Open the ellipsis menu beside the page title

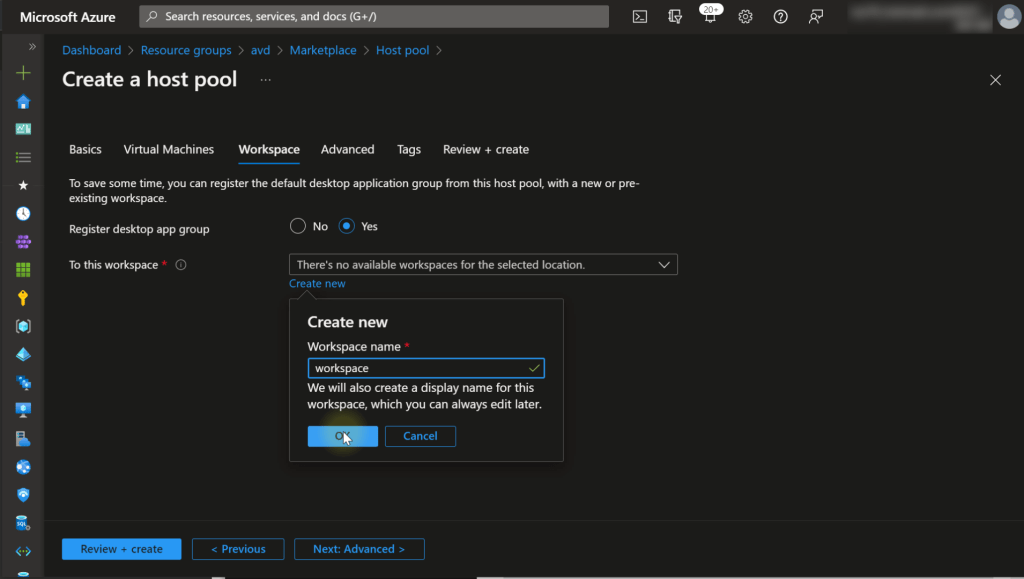coord(266,79)
